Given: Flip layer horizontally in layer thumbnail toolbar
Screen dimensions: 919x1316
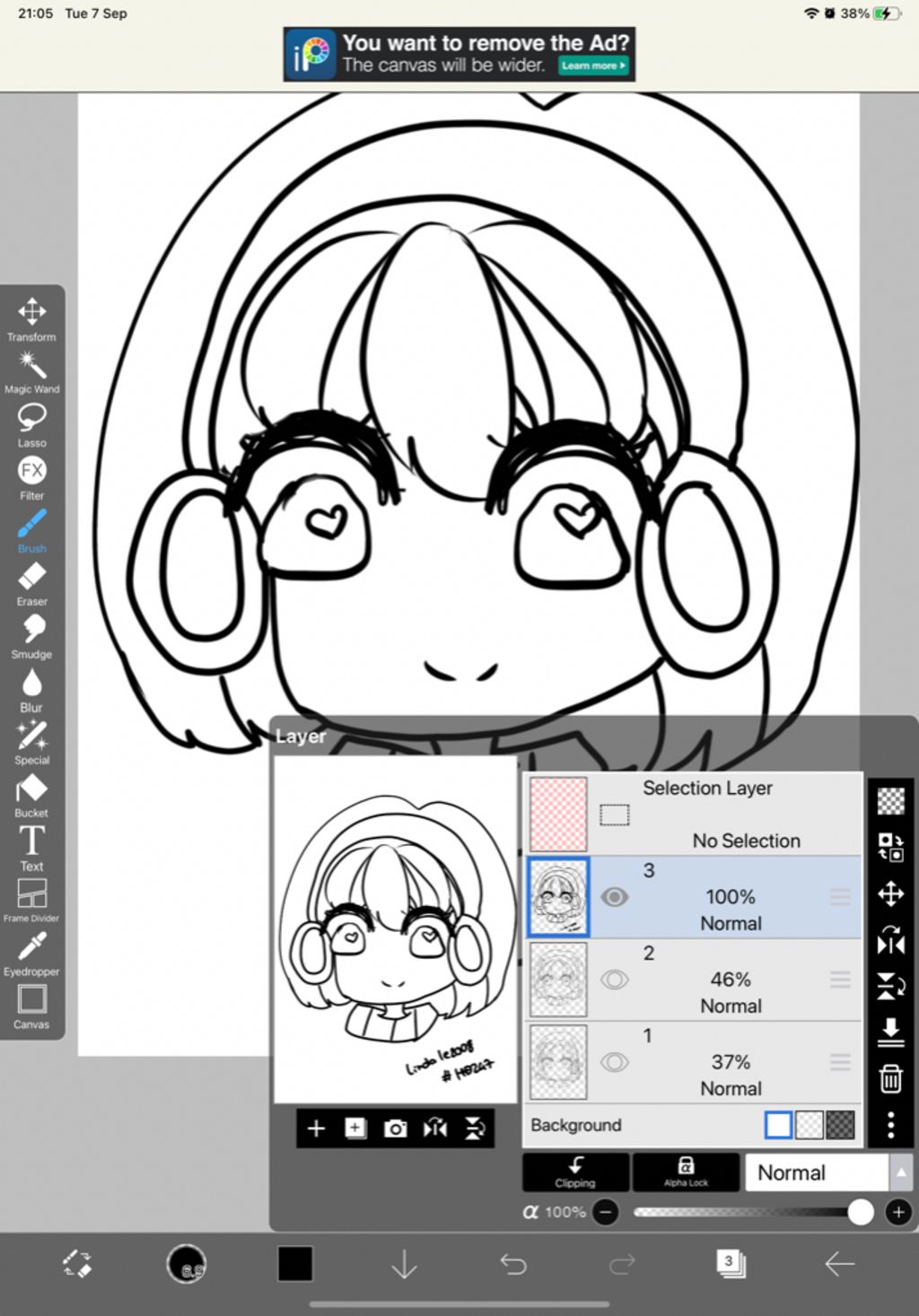Looking at the screenshot, I should pos(435,1129).
